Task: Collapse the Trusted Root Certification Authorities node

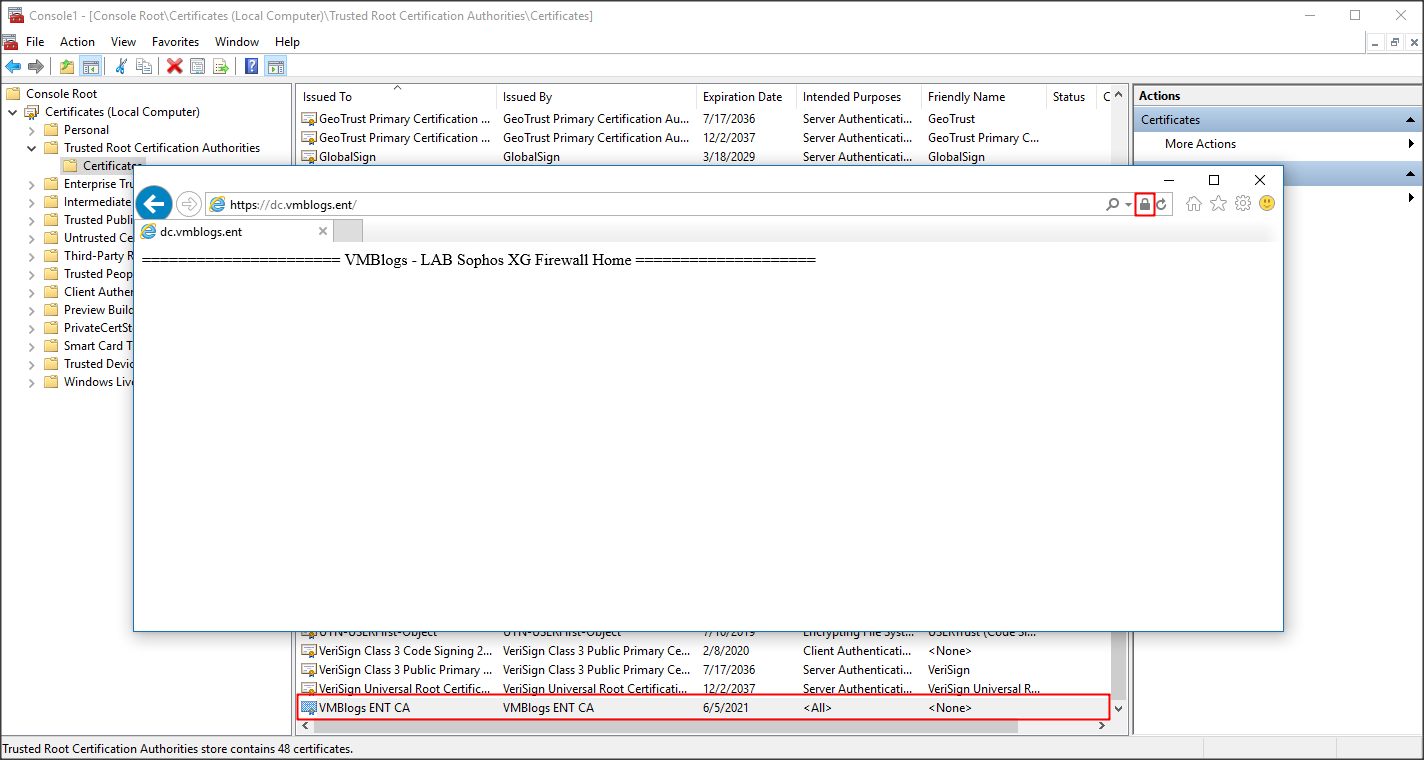Action: pyautogui.click(x=31, y=148)
